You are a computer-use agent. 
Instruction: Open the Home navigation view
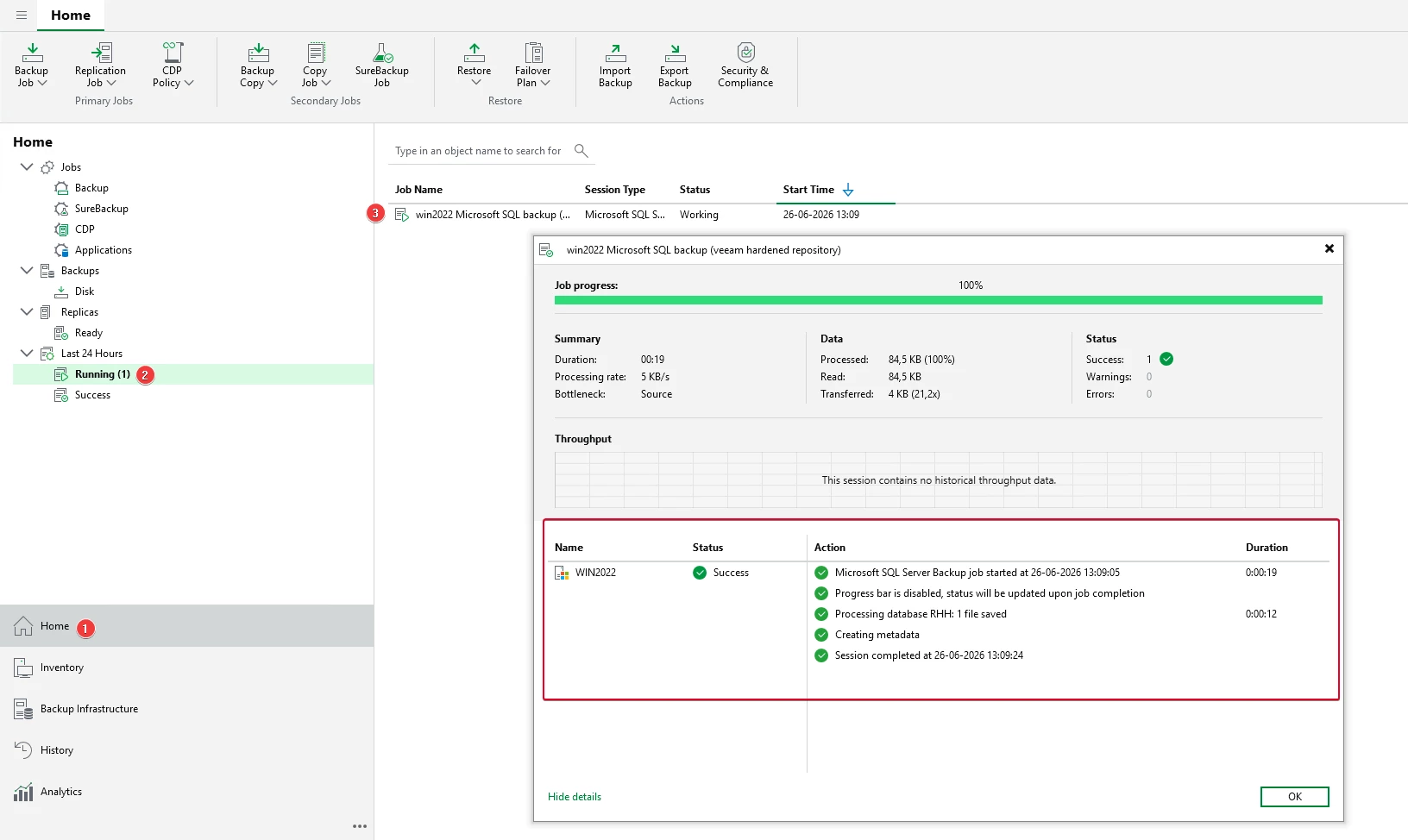[x=187, y=626]
